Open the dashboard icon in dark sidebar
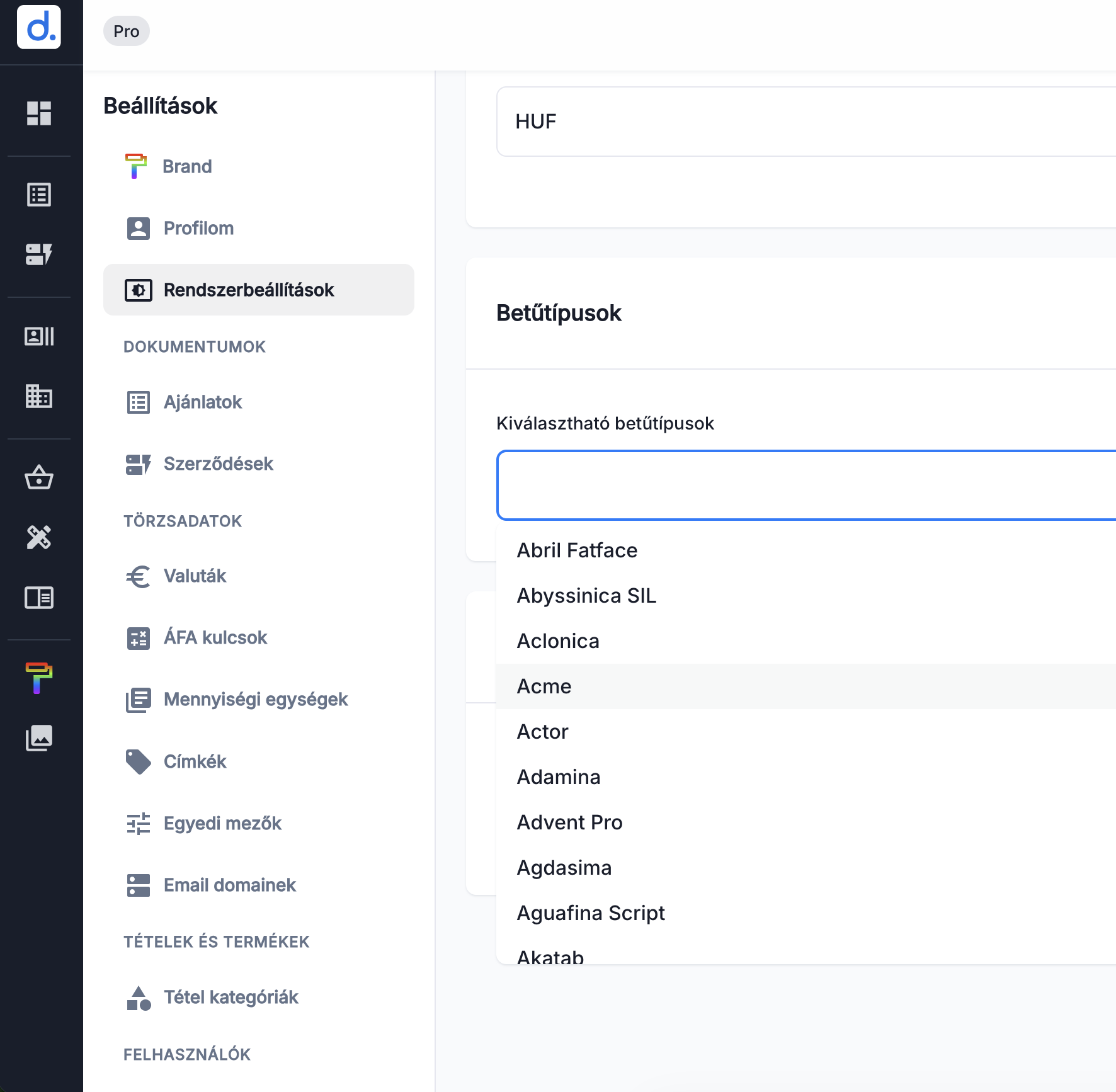The image size is (1116, 1092). (39, 113)
